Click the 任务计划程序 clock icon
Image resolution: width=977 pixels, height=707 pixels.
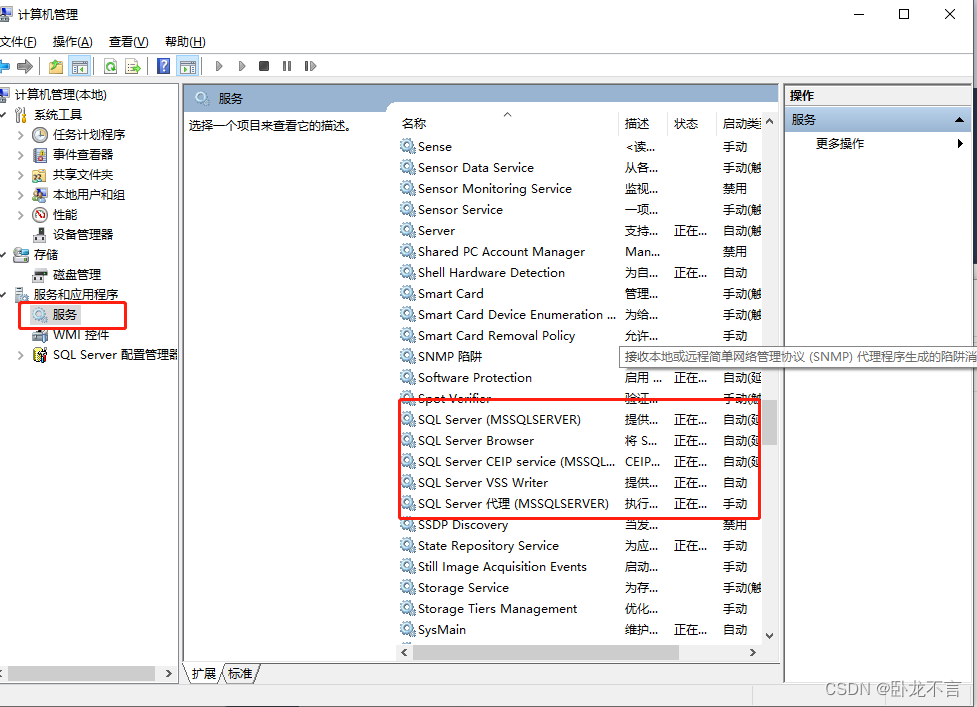(40, 135)
